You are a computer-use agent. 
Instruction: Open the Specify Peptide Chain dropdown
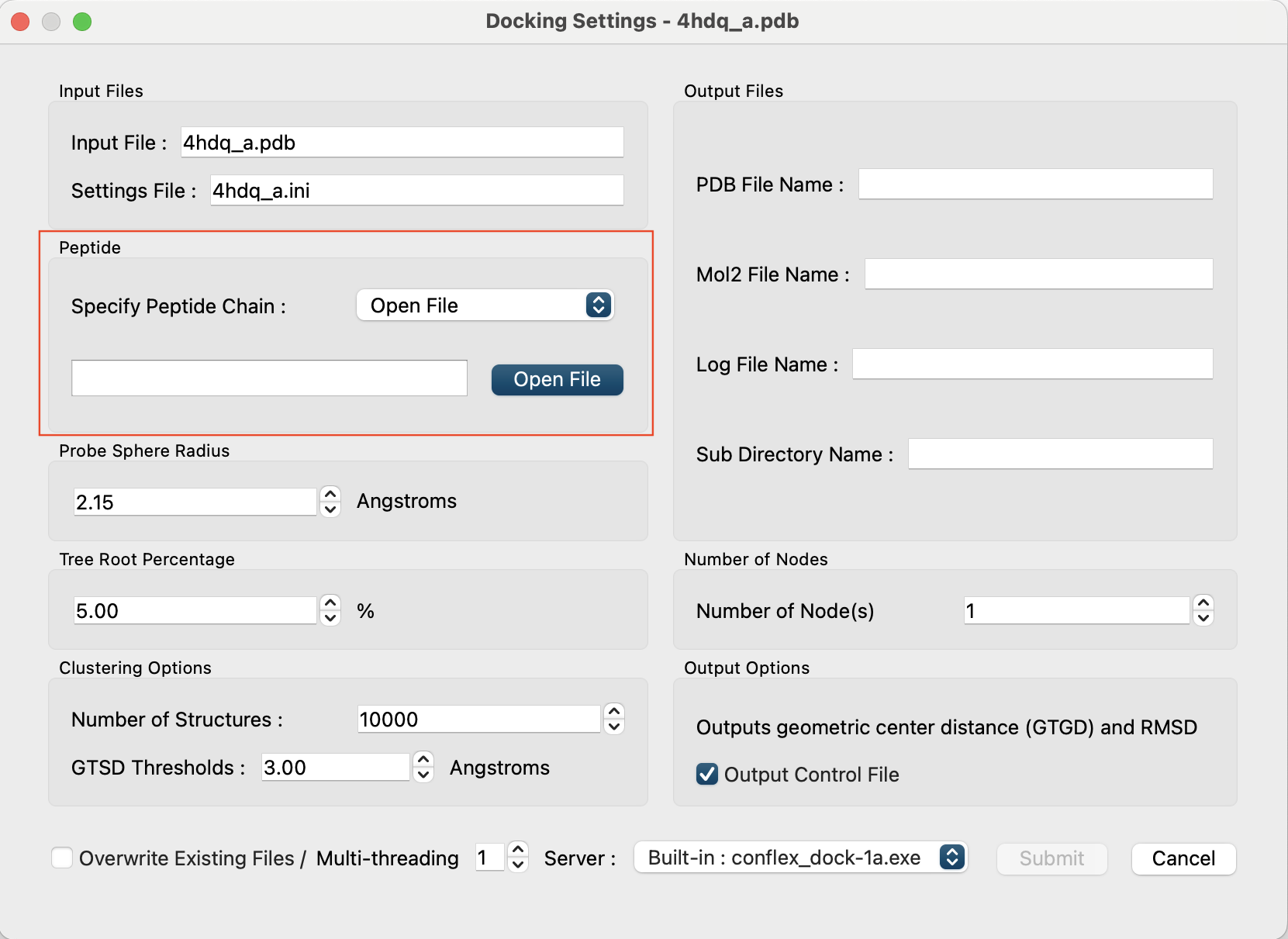pyautogui.click(x=485, y=306)
